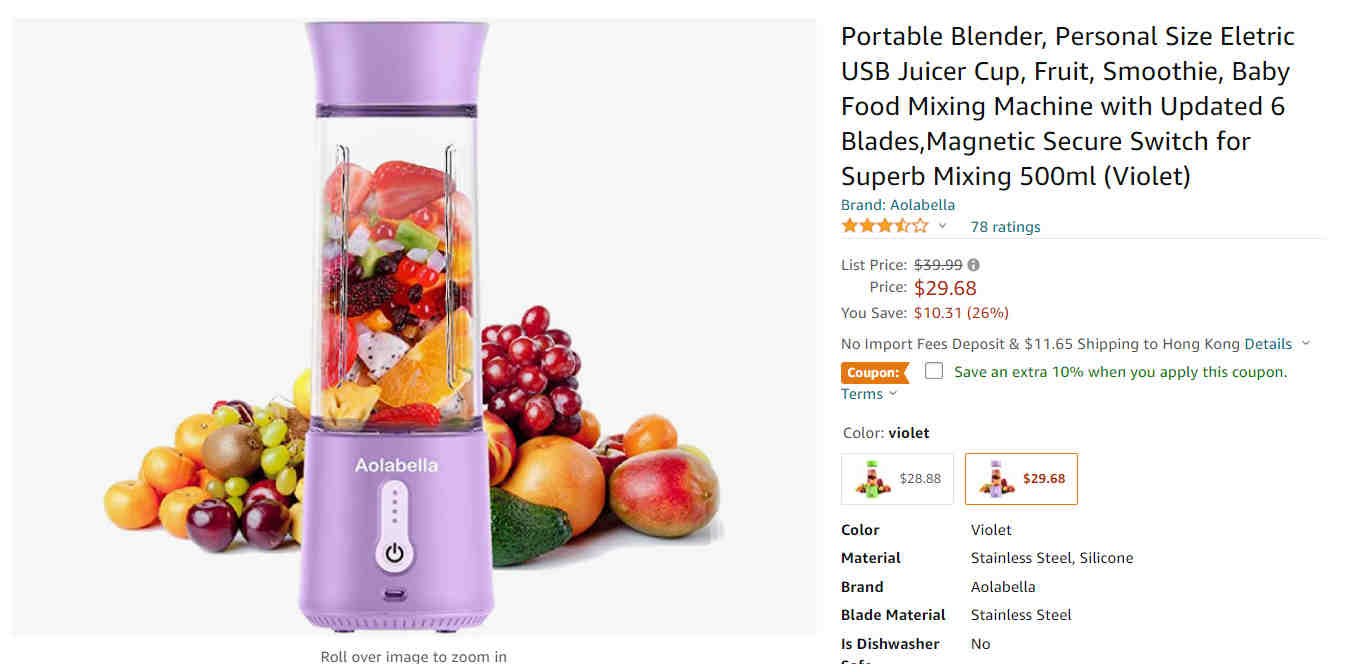
Task: Select the violet $29.68 color option
Action: click(1021, 479)
